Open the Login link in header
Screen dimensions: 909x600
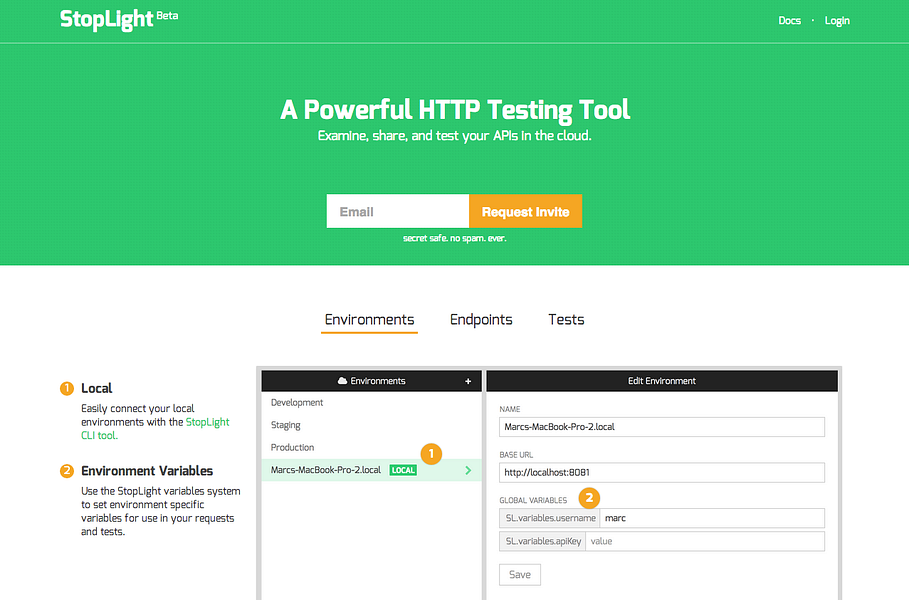coord(837,21)
